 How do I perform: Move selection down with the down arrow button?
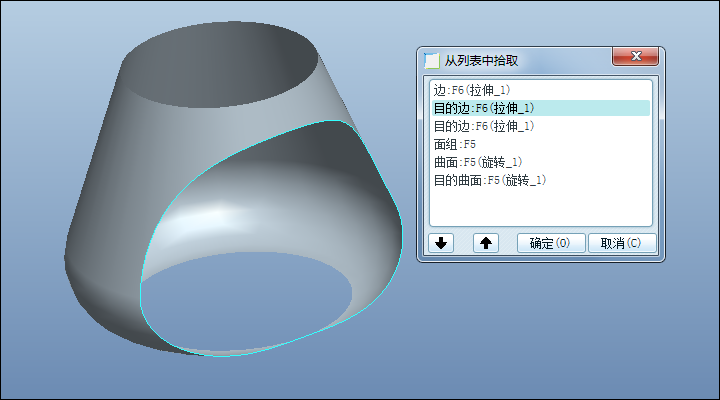(x=441, y=243)
